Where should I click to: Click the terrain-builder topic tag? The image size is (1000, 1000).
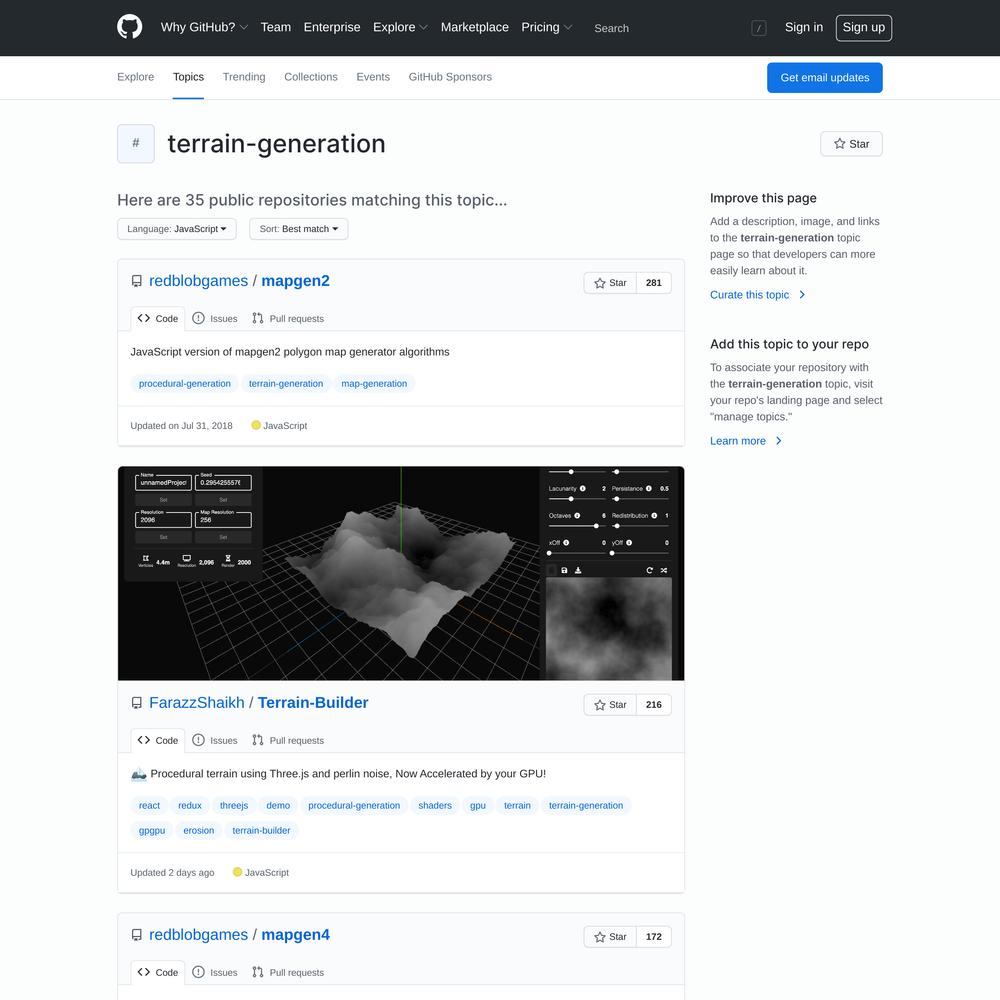pos(261,830)
